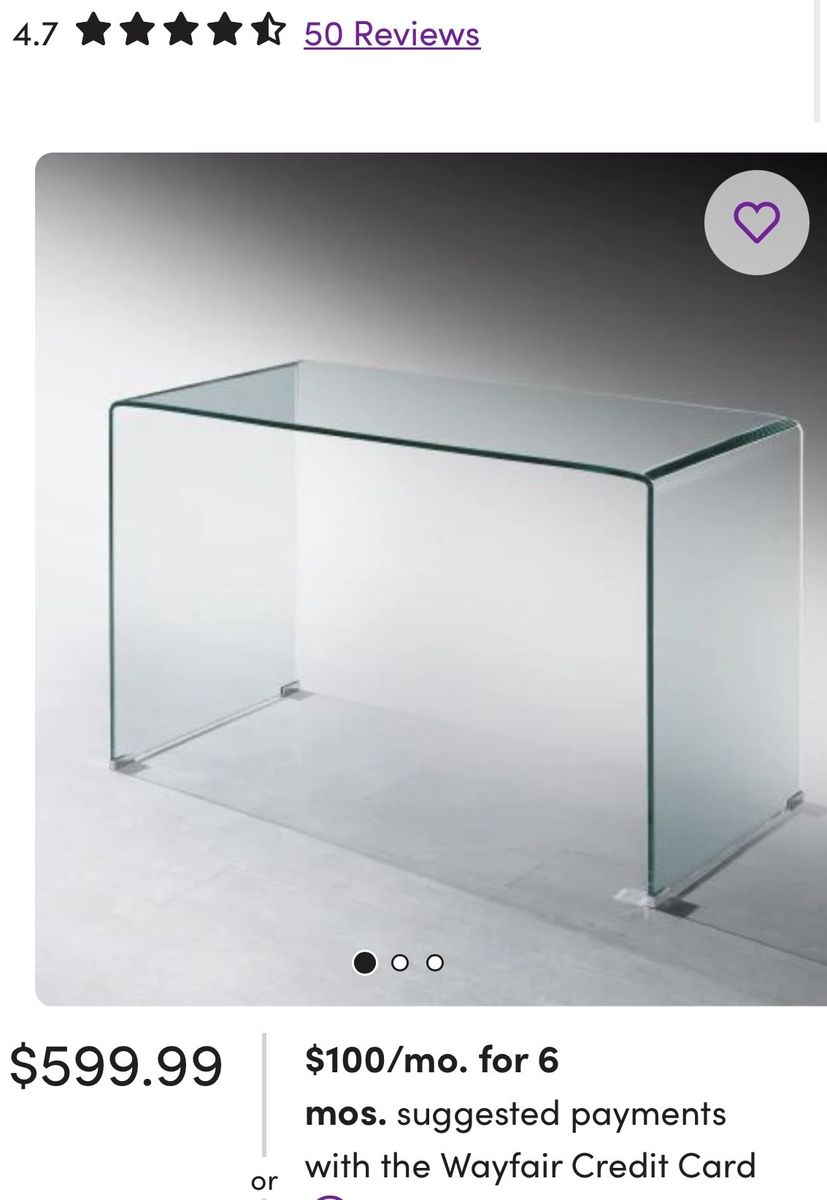Select the 4.7 rating score

click(x=36, y=34)
